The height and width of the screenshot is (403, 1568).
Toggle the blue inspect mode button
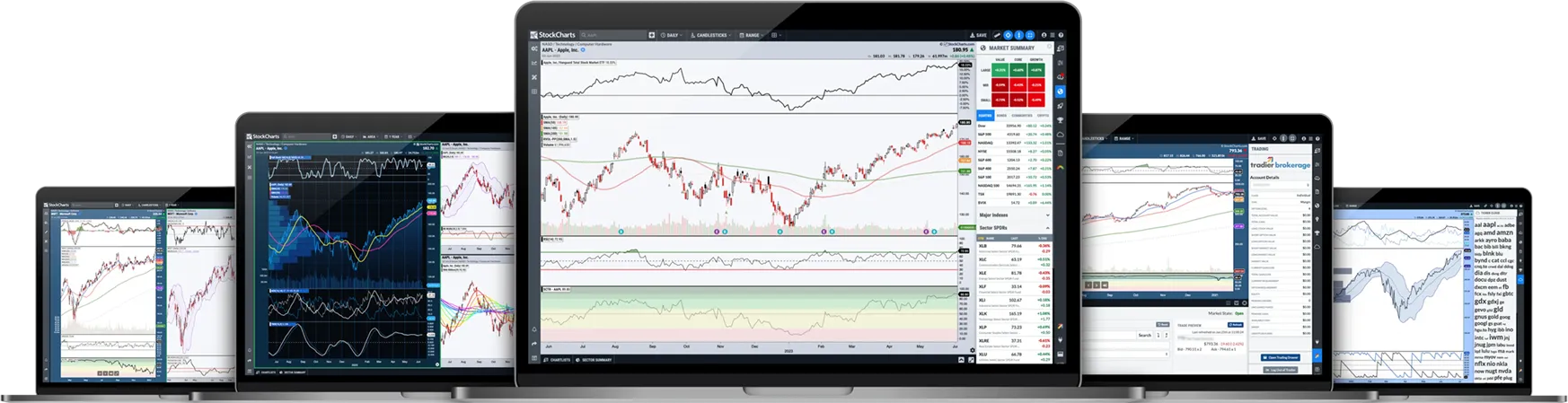[1018, 35]
